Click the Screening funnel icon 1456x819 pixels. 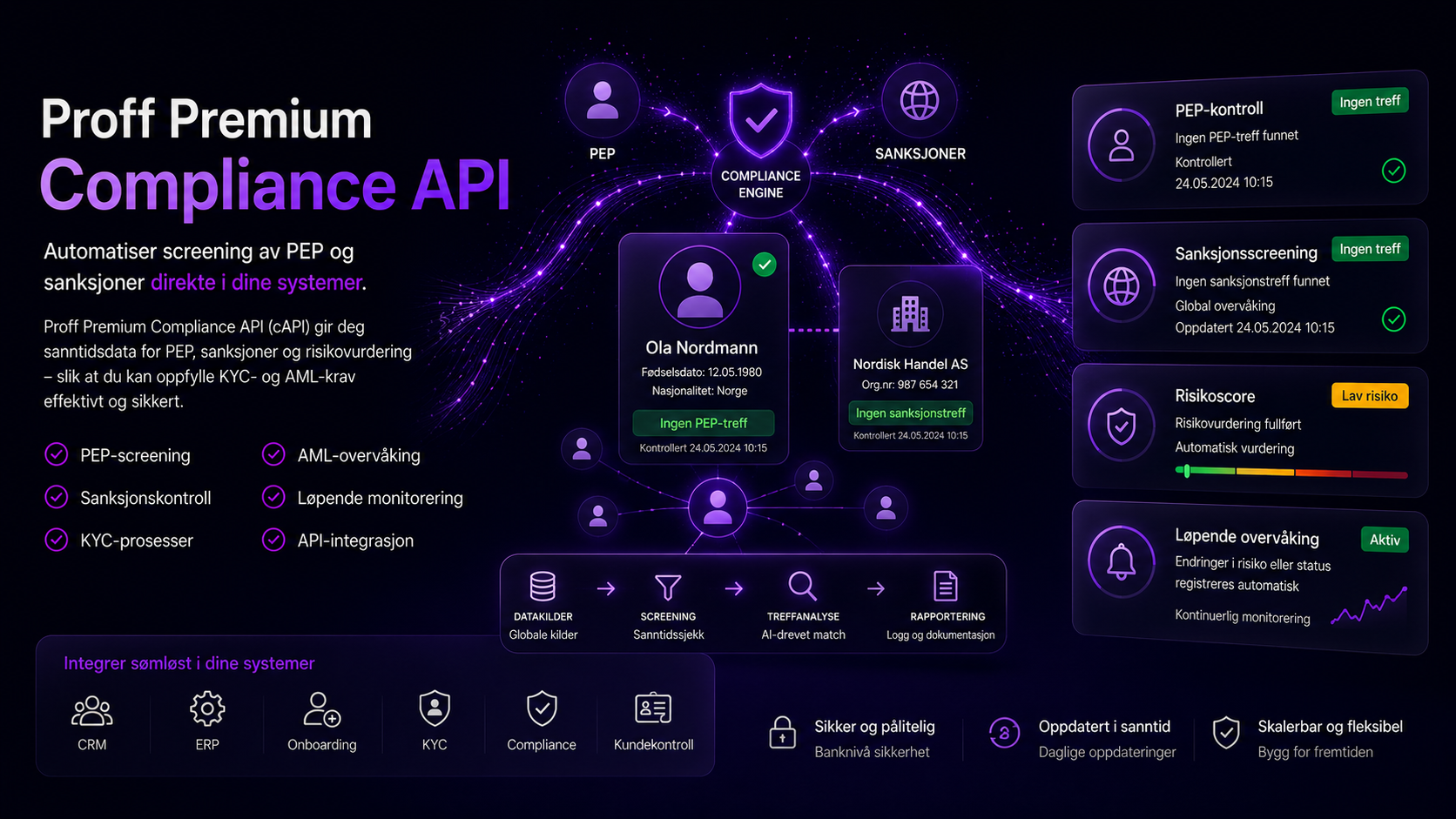(x=668, y=587)
